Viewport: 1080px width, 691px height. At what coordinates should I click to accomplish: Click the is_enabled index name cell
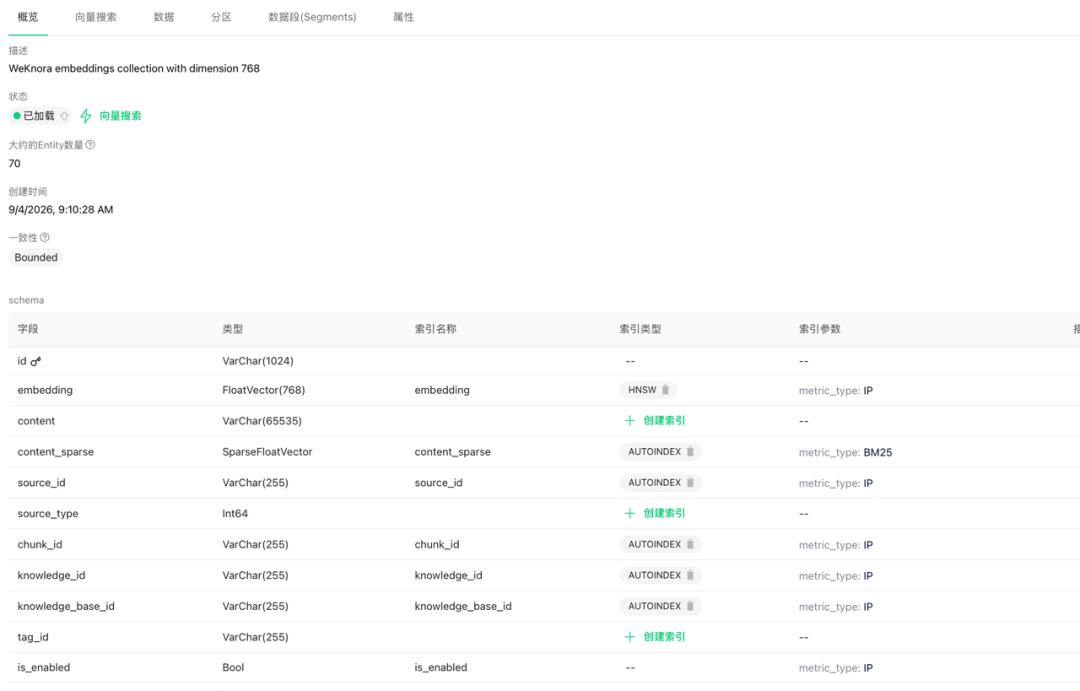441,668
